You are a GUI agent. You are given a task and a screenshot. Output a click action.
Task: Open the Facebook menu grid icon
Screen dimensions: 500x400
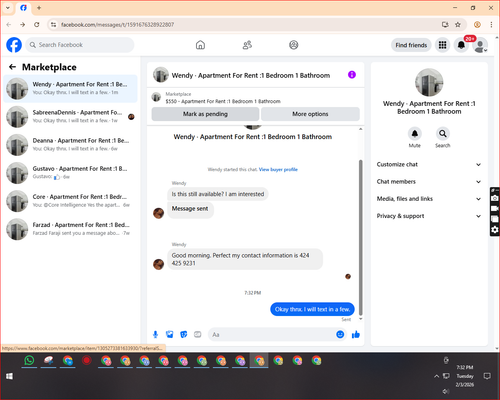point(442,45)
